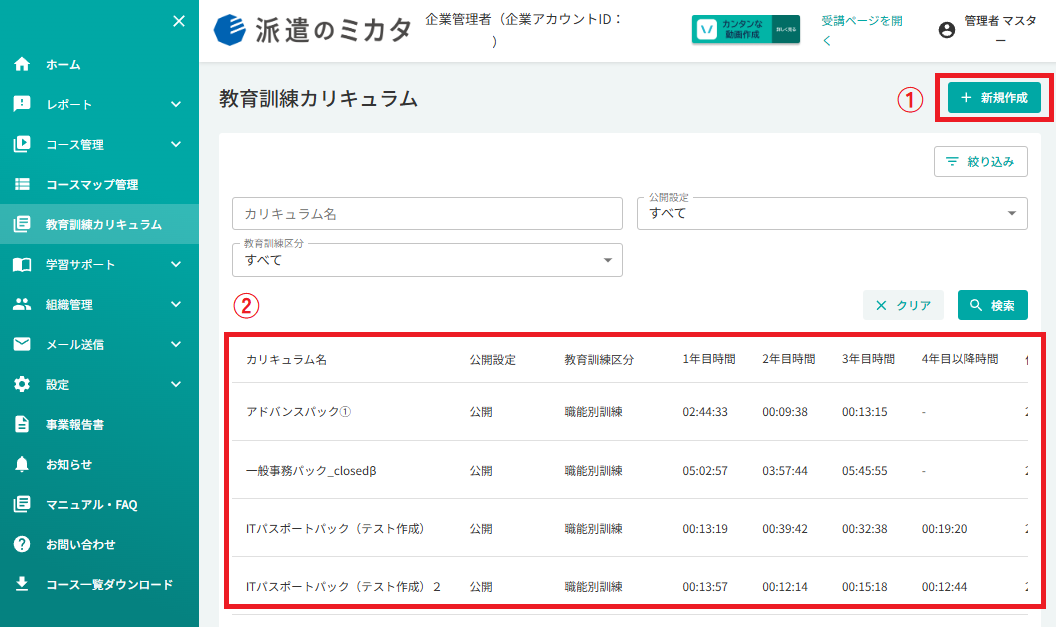Click the 4年目以降時間 column header
The width and height of the screenshot is (1056, 627).
960,359
